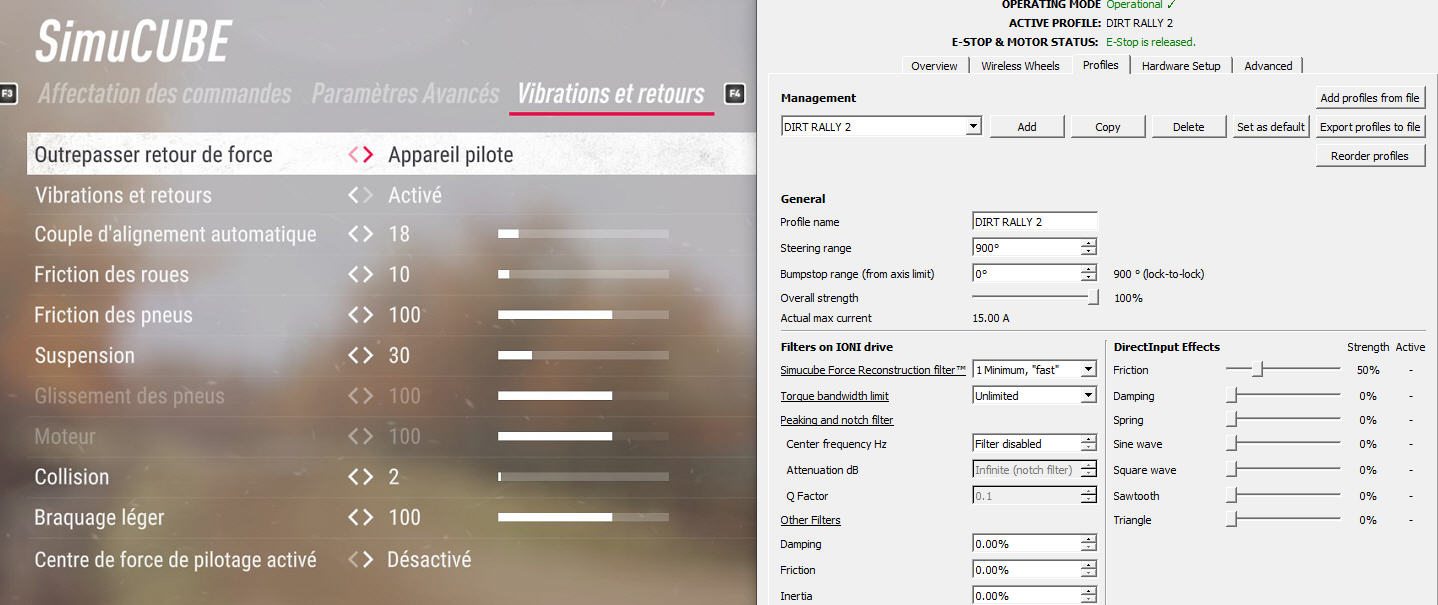Click the Inertia value field
The width and height of the screenshot is (1438, 605).
click(1026, 596)
